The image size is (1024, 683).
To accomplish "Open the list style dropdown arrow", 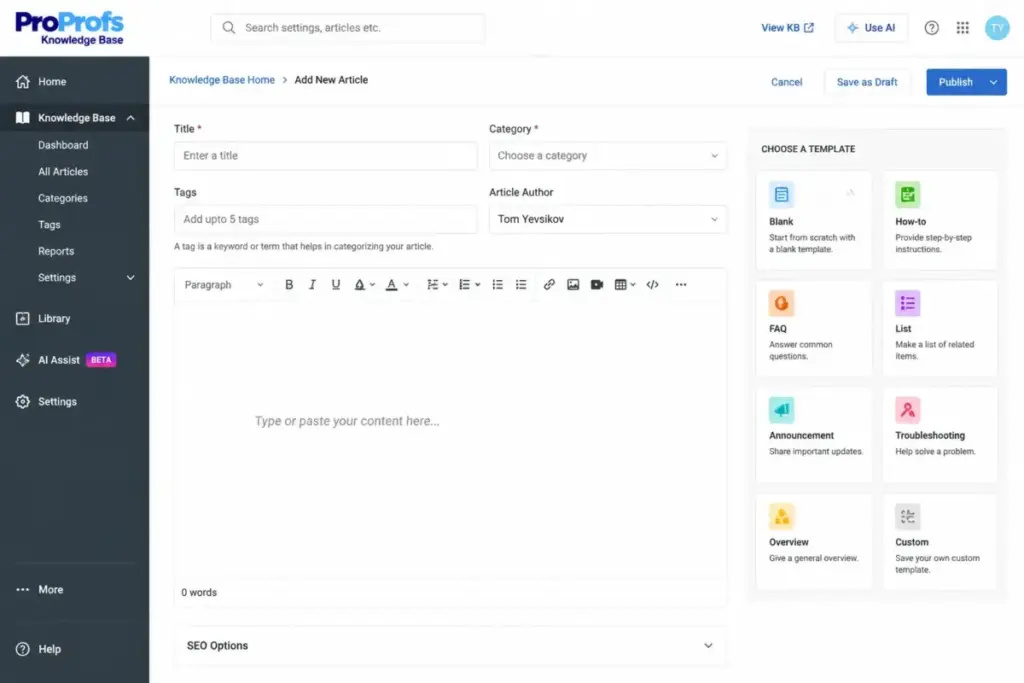I will click(477, 285).
